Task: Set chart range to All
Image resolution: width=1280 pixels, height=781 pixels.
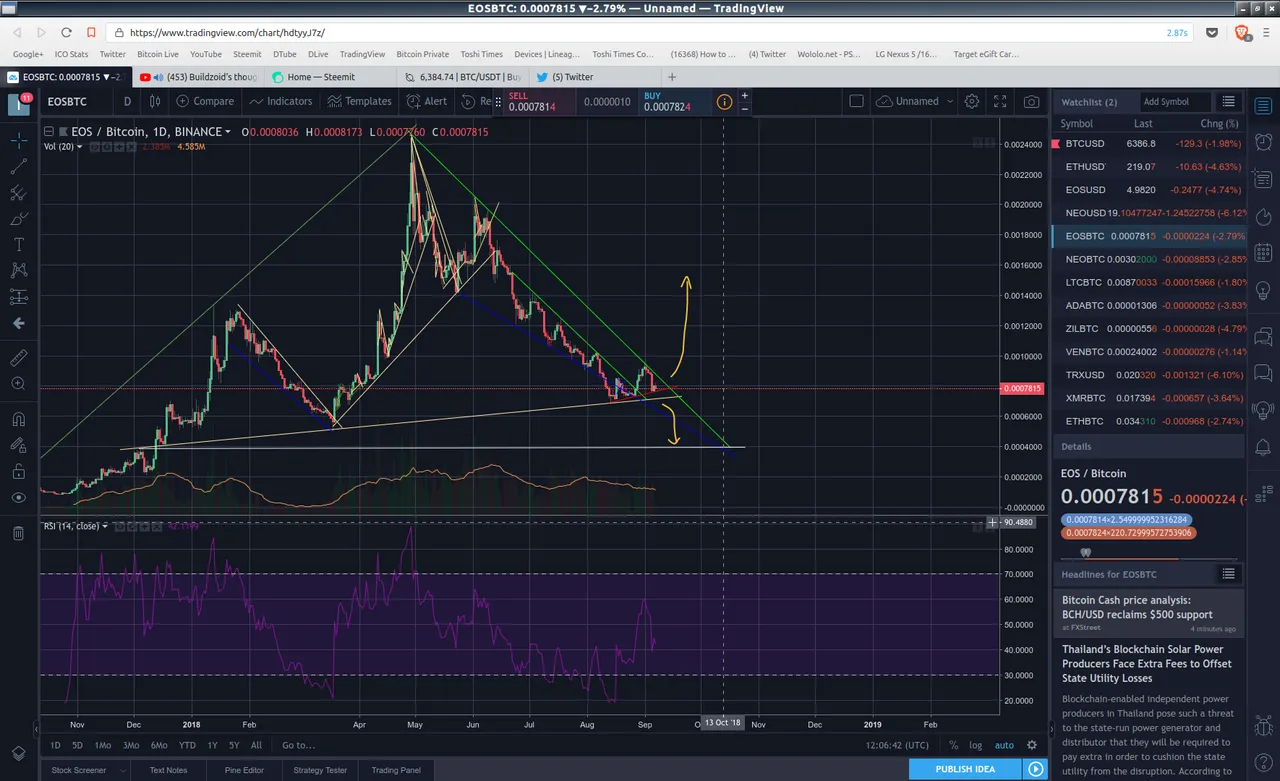Action: 257,745
